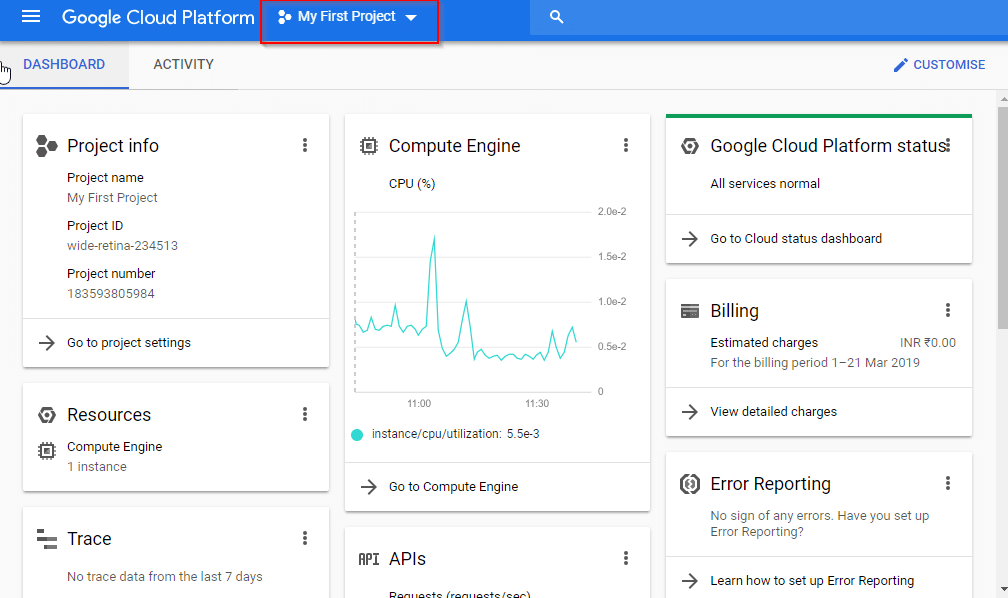The height and width of the screenshot is (598, 1008).
Task: Click the Compute Engine card chip icon
Action: pos(368,146)
